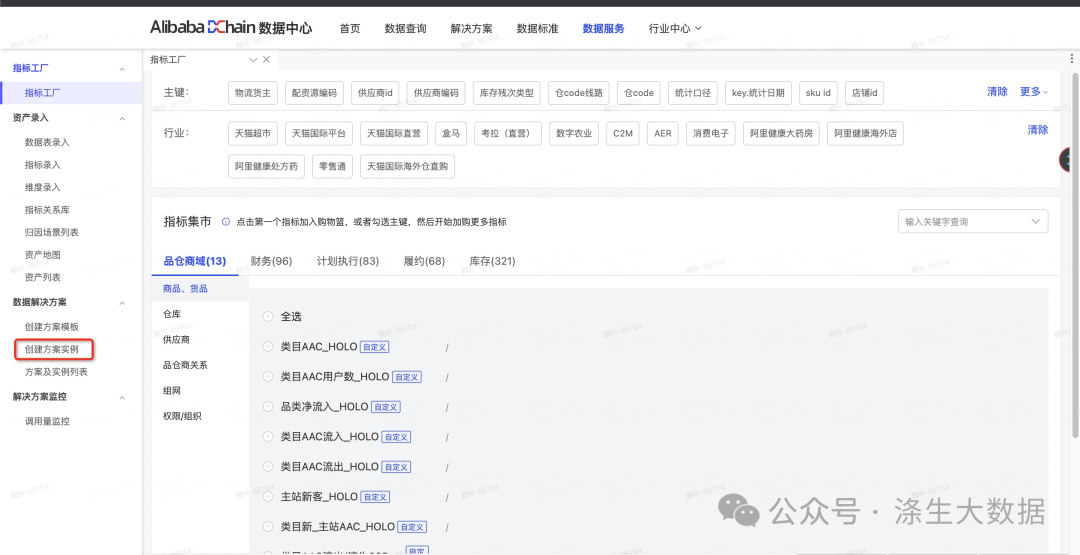Open 资产地图 in the sidebar

43,255
